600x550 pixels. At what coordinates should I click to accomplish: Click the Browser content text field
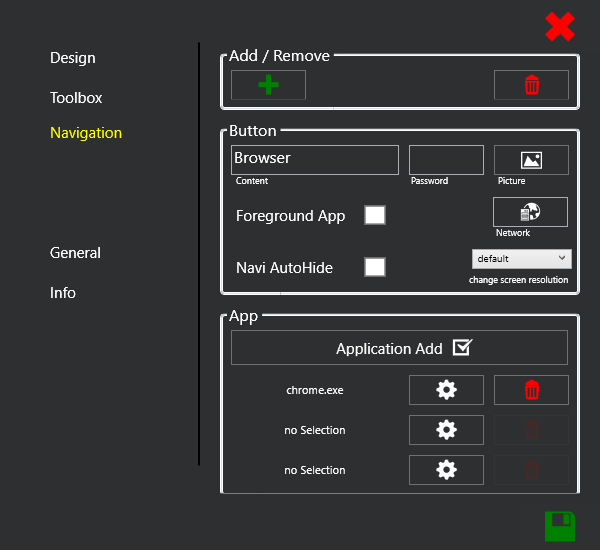pos(315,160)
